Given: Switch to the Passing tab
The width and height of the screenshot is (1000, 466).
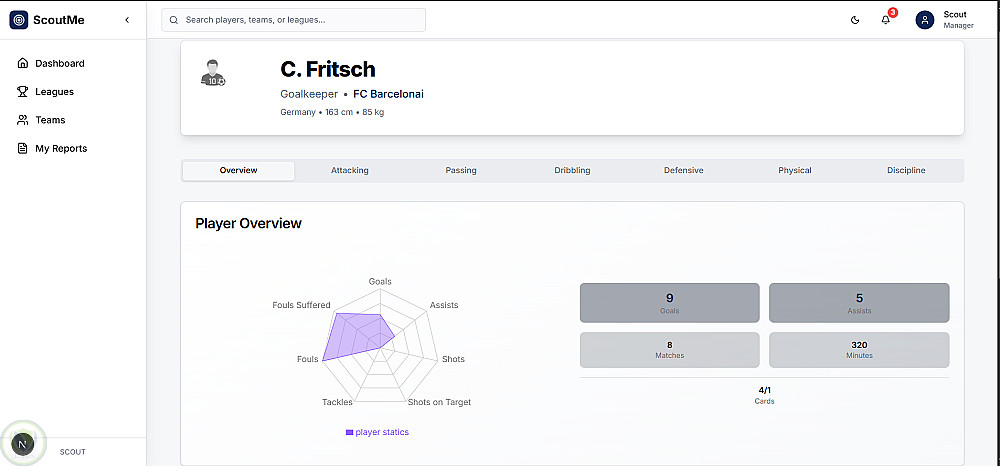Looking at the screenshot, I should [461, 171].
